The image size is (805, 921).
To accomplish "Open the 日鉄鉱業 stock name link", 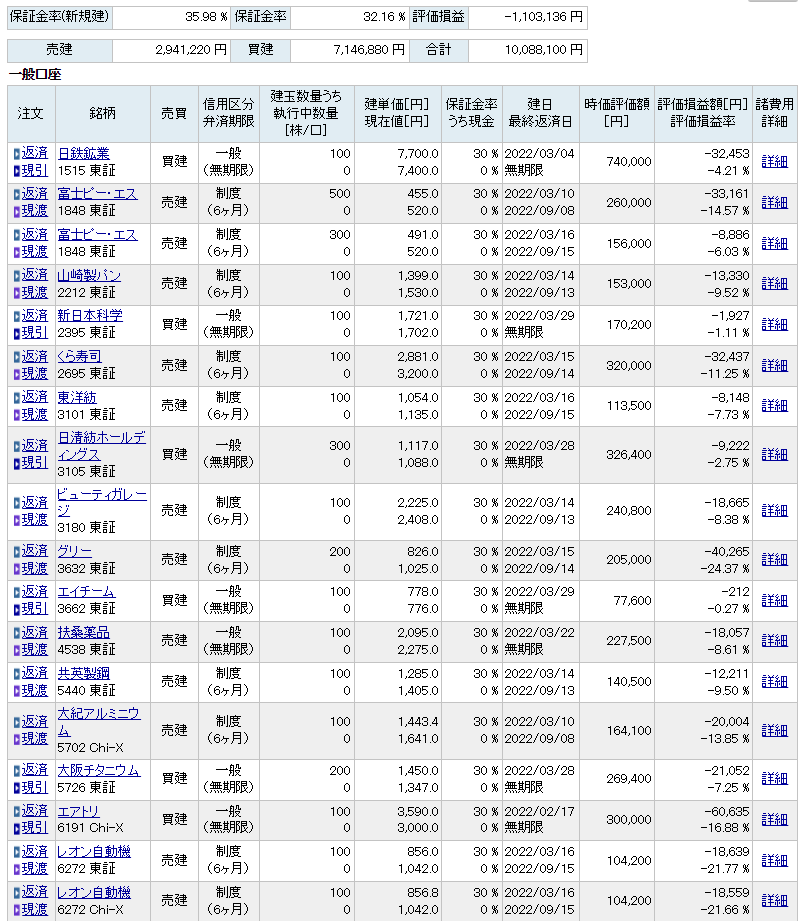I will click(84, 153).
